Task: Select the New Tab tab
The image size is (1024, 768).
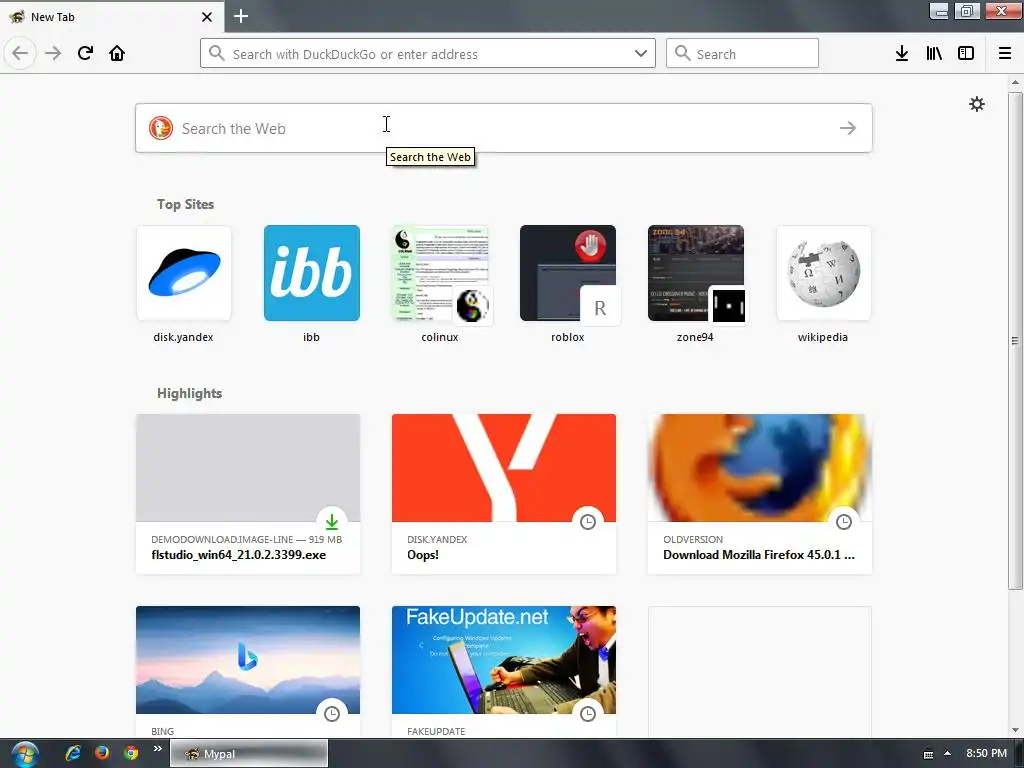Action: tap(112, 17)
